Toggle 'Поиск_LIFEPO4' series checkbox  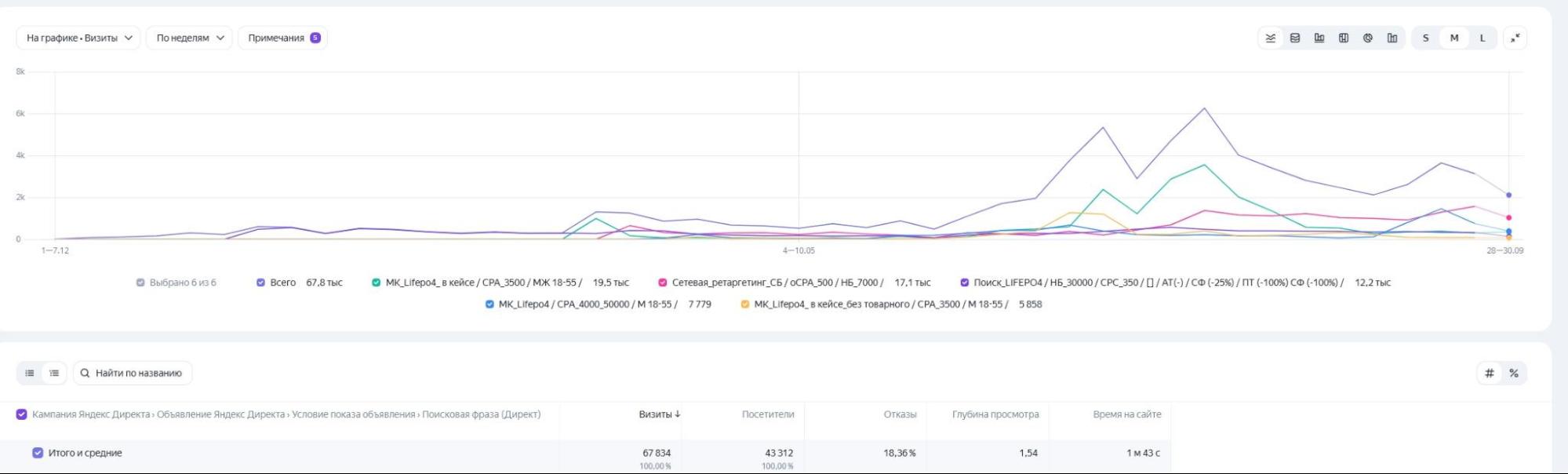(965, 283)
